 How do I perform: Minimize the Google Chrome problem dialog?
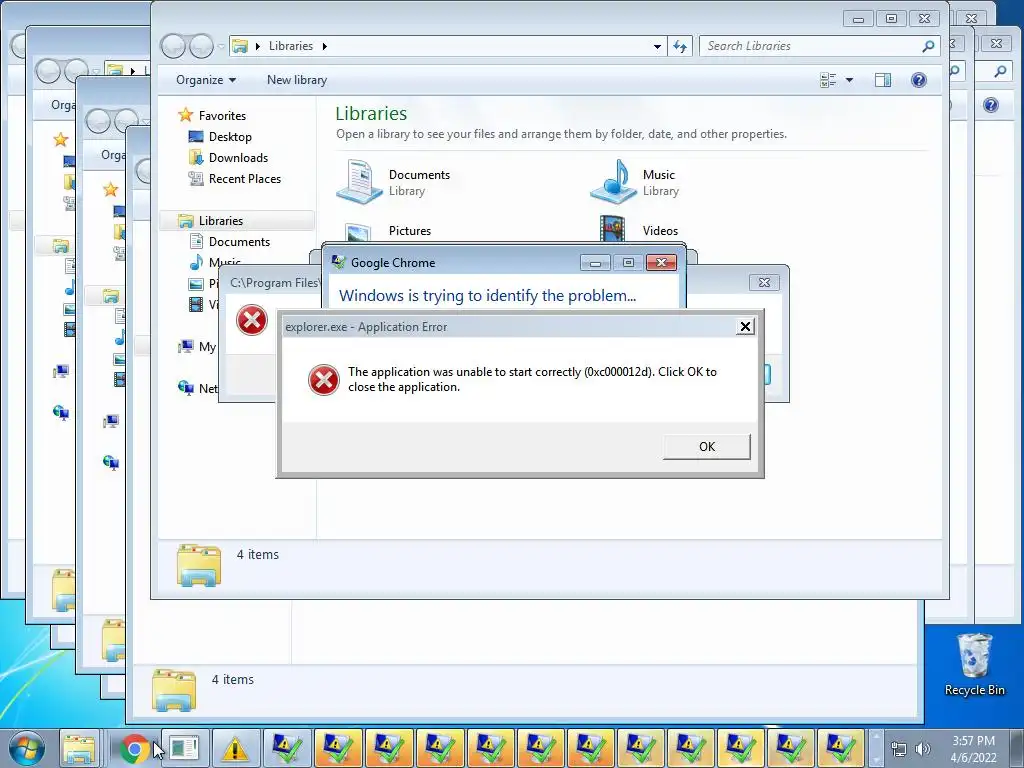click(x=595, y=263)
